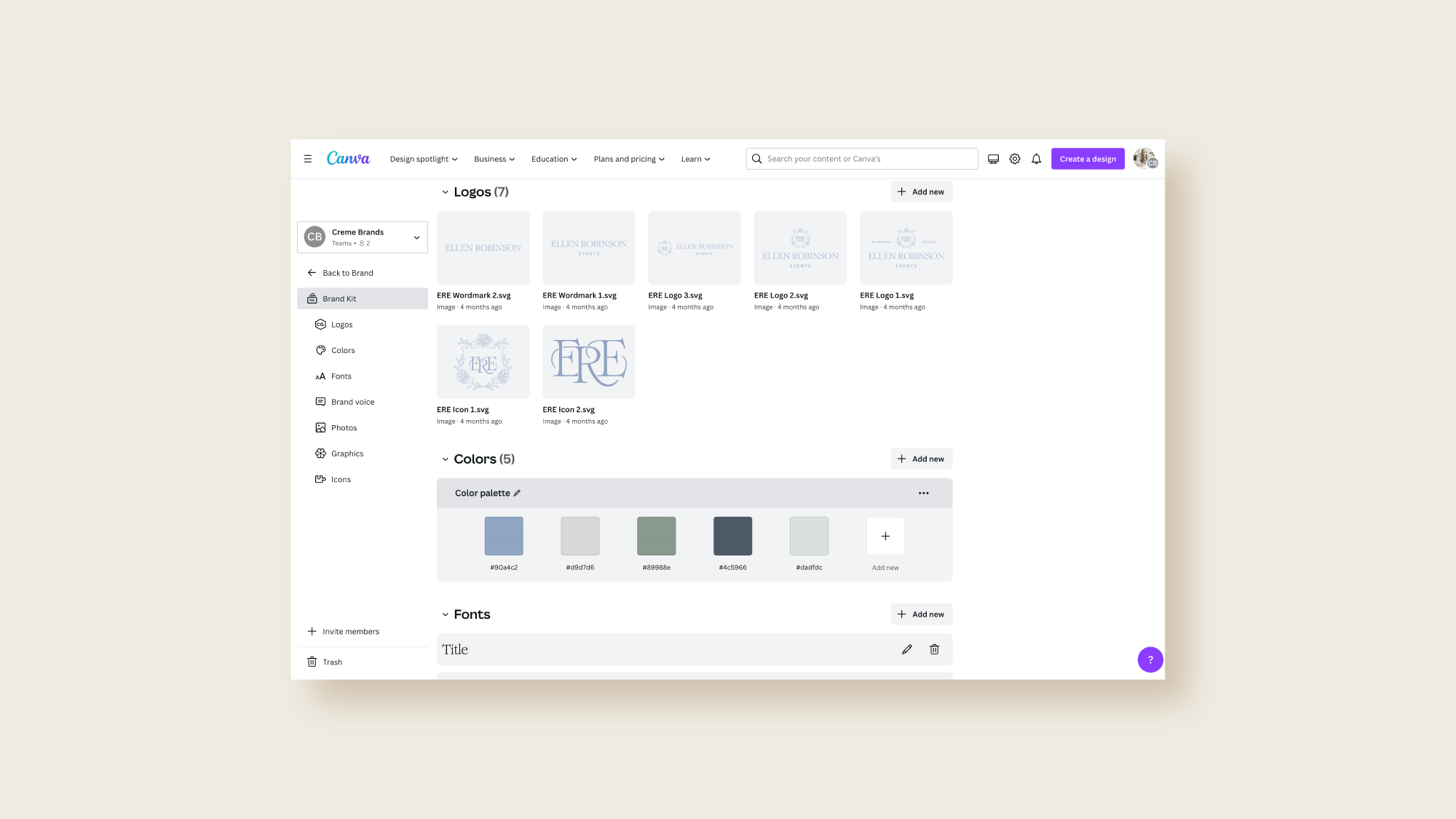Open the Plans and pricing menu

tap(628, 159)
